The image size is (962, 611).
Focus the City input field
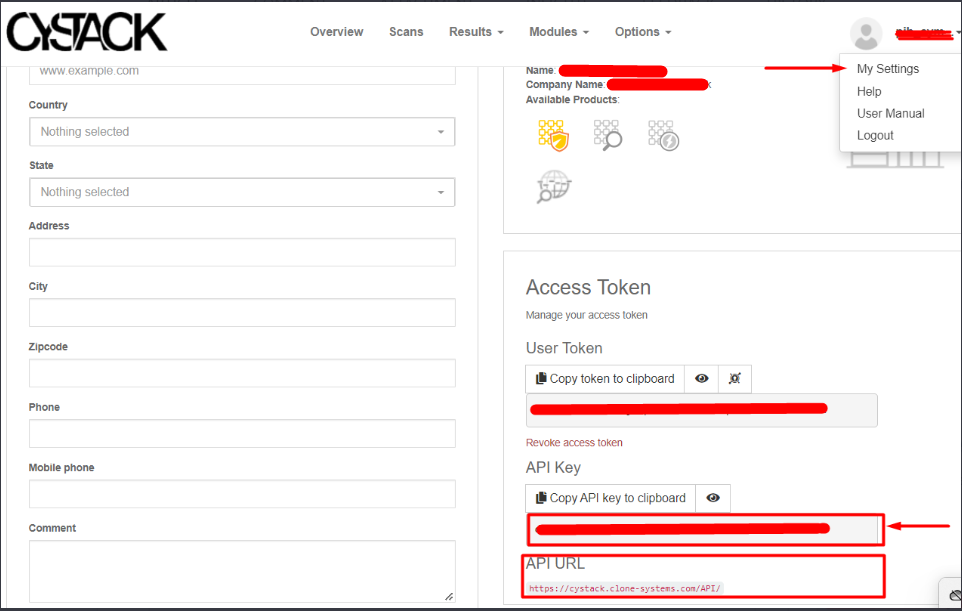[x=242, y=313]
